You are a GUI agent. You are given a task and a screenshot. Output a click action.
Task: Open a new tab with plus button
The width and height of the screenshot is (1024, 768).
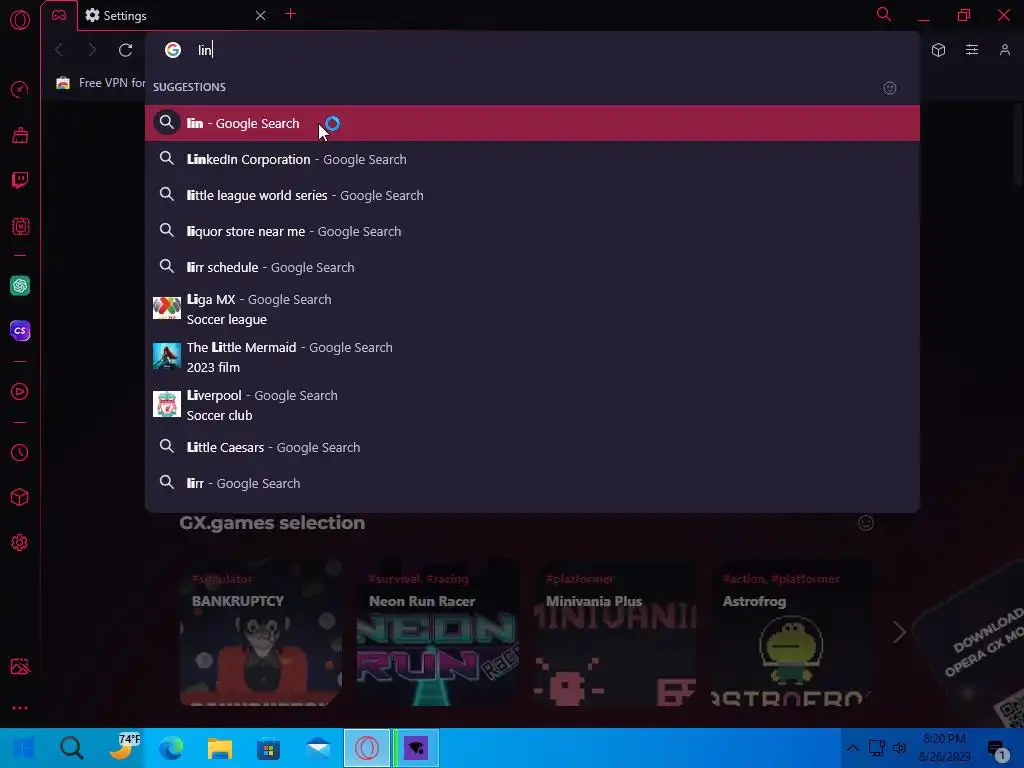pyautogui.click(x=291, y=14)
